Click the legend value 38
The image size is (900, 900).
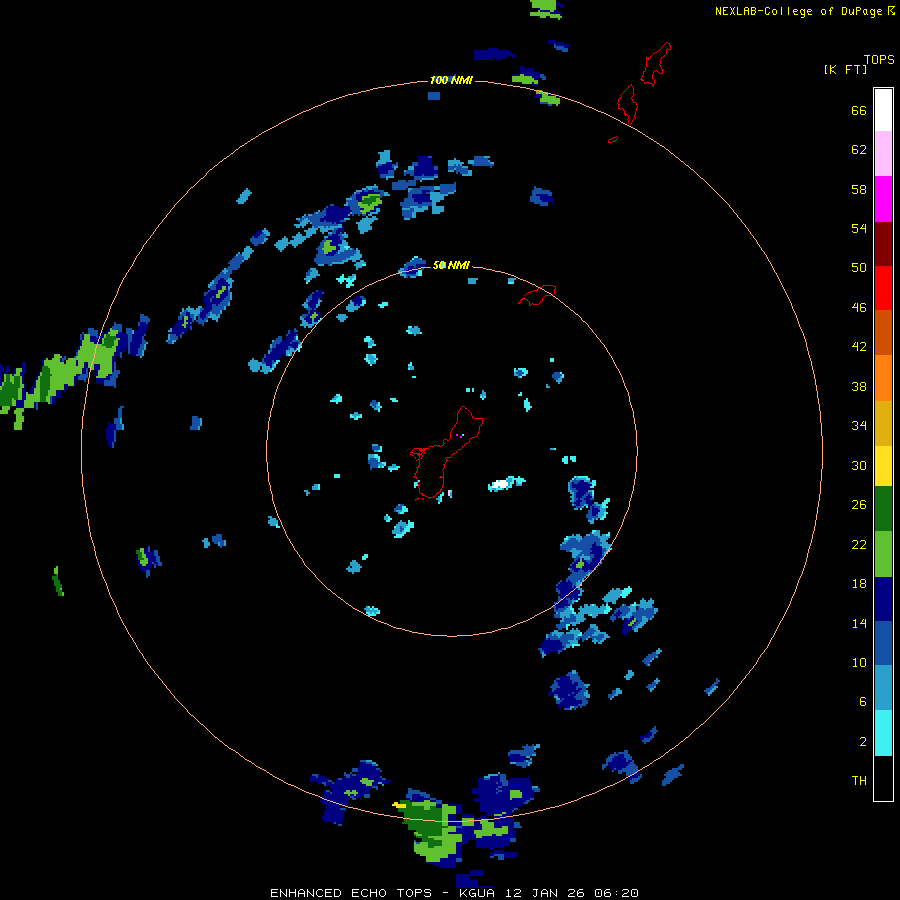(x=859, y=387)
